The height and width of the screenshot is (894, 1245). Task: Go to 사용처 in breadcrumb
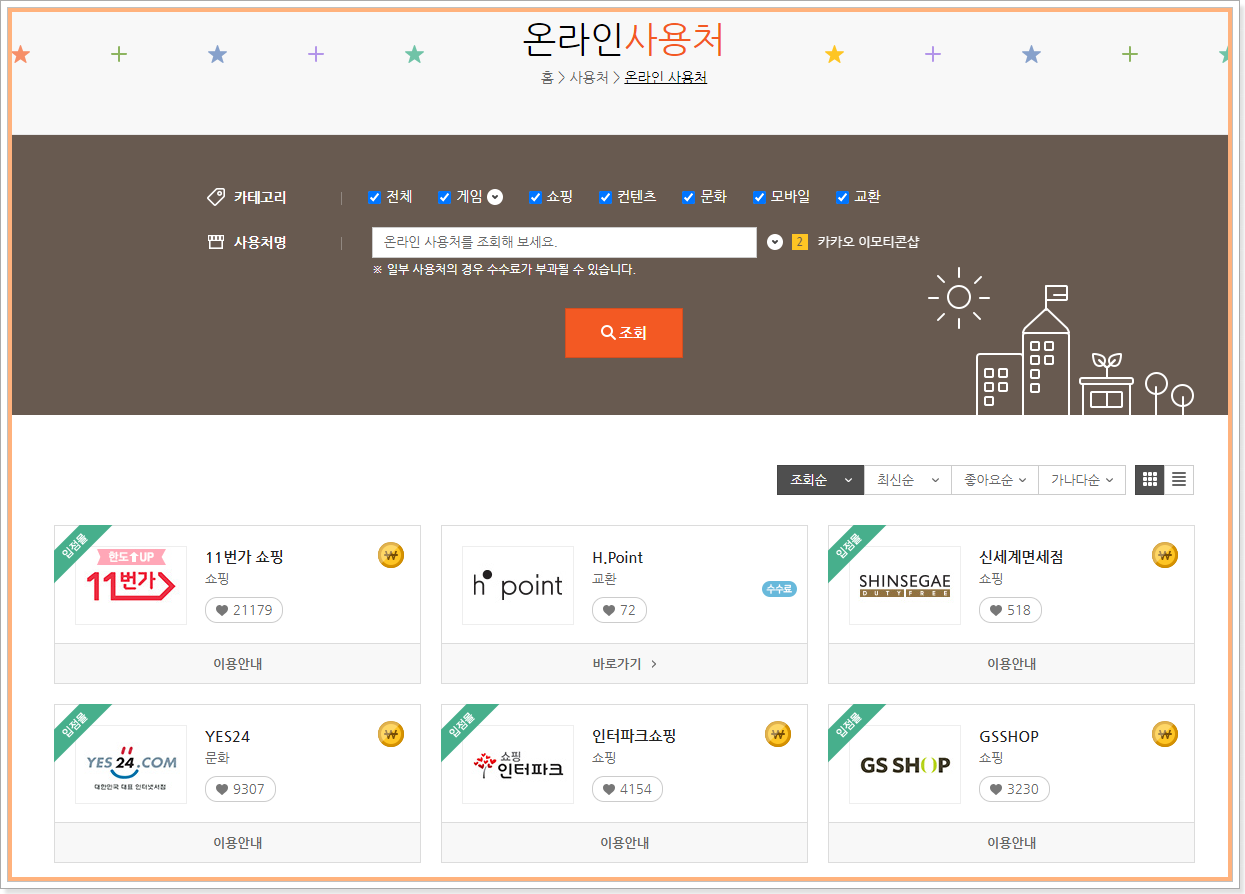tap(589, 77)
